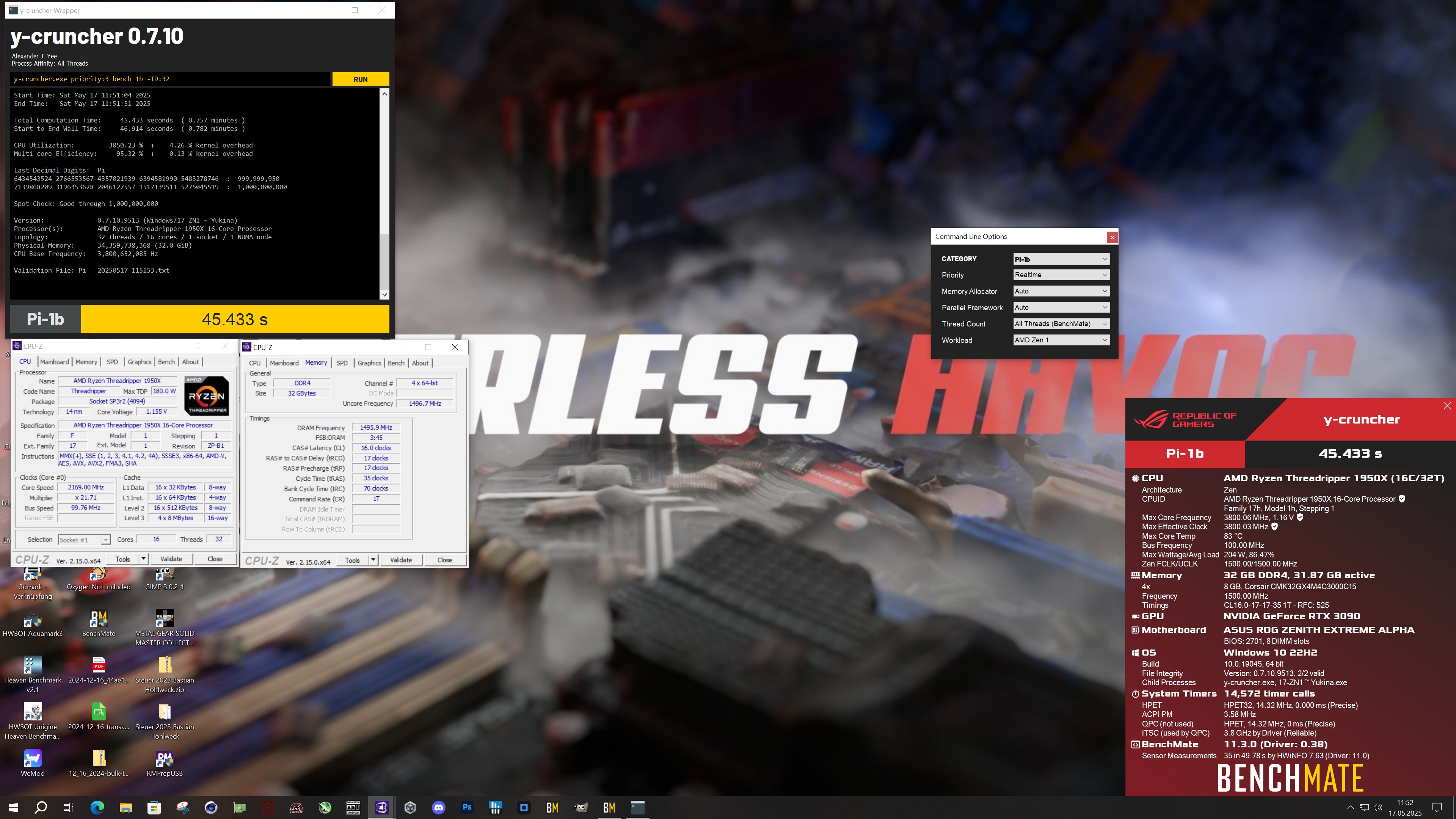Open the 3dmark - Verknüpfung desktop shortcut

(32, 584)
